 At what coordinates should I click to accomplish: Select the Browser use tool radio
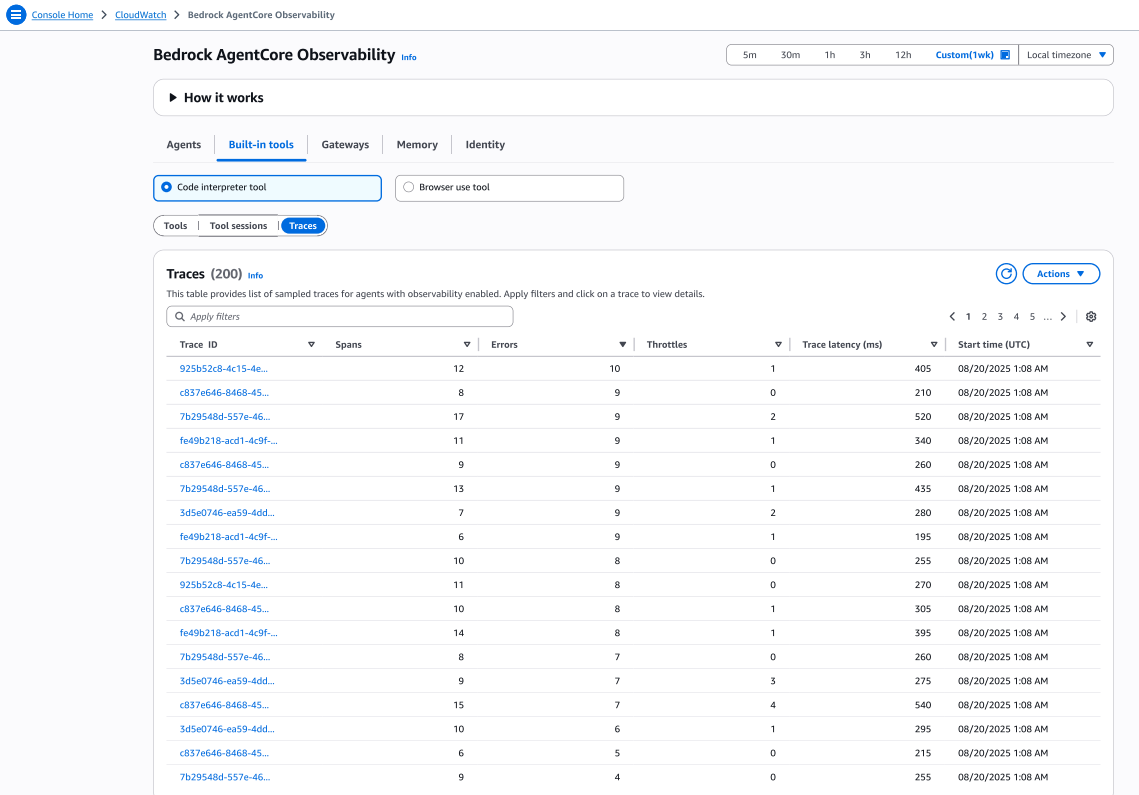pos(408,187)
